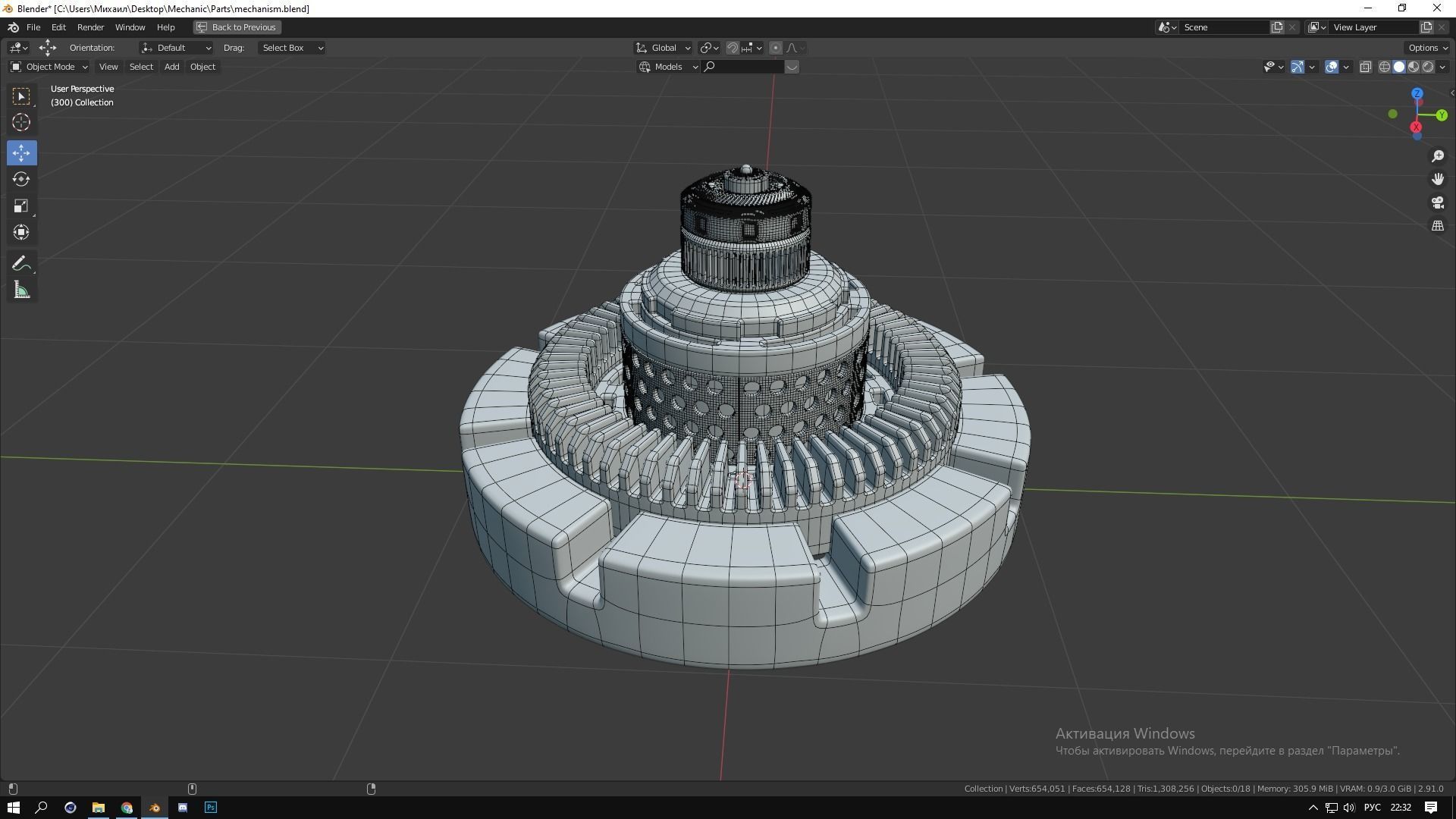Open the viewport View menu
Image resolution: width=1456 pixels, height=819 pixels.
pyautogui.click(x=108, y=67)
